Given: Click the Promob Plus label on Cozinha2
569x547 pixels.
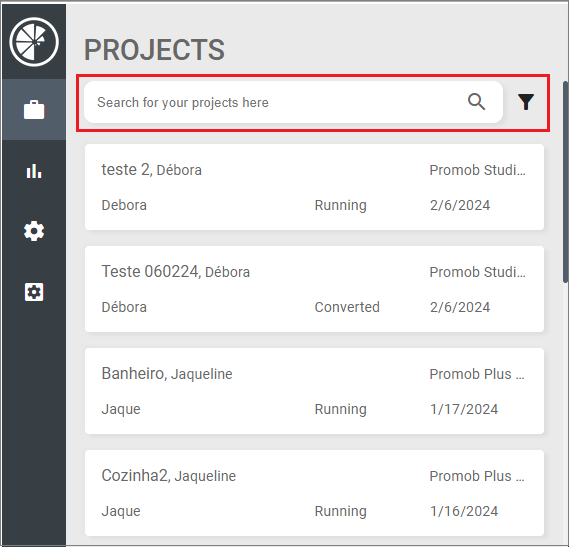Looking at the screenshot, I should click(477, 476).
